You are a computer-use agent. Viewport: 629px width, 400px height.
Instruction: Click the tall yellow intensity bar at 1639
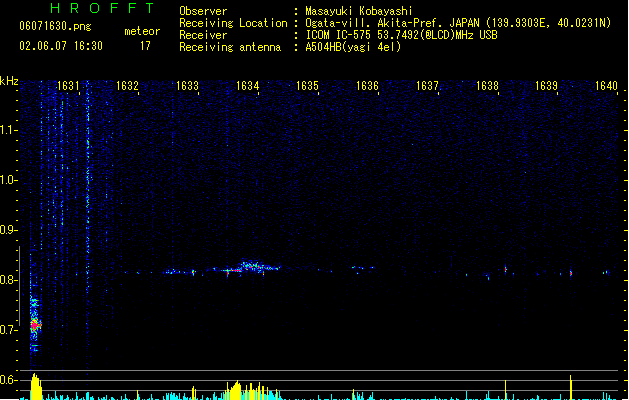pos(570,387)
